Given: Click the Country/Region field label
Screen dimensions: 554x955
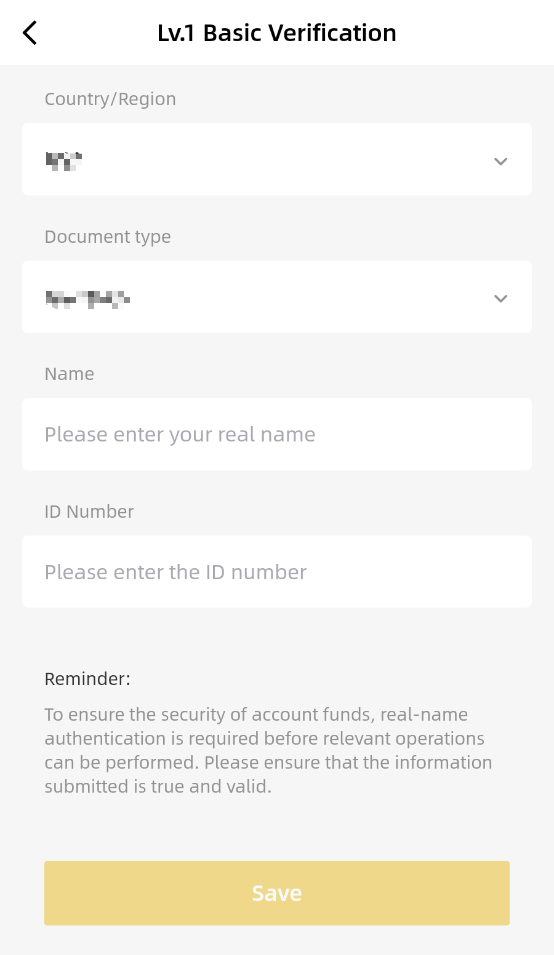Looking at the screenshot, I should point(110,99).
